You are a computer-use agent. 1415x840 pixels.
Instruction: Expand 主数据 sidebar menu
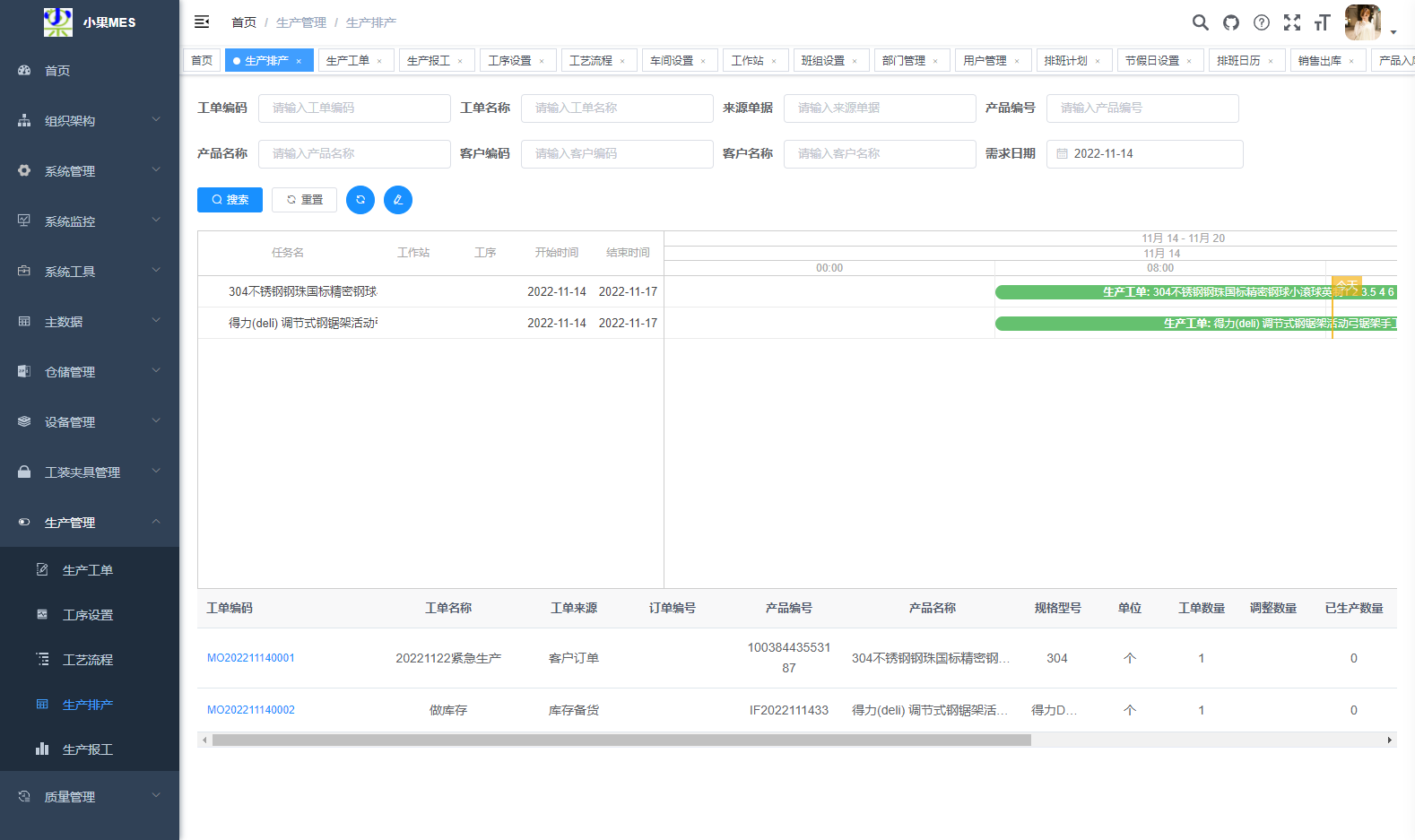pyautogui.click(x=90, y=322)
